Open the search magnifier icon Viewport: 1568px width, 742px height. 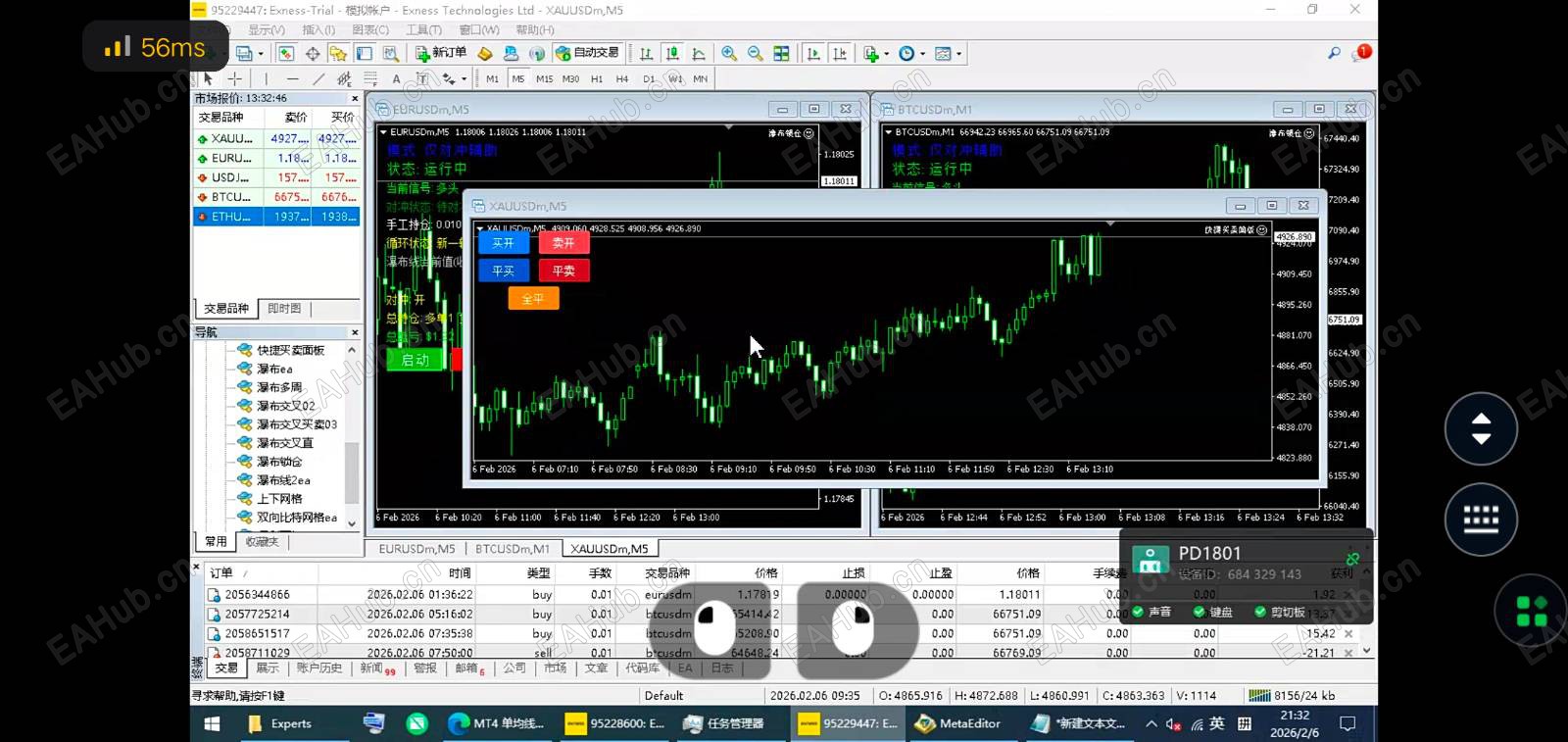coord(1334,53)
